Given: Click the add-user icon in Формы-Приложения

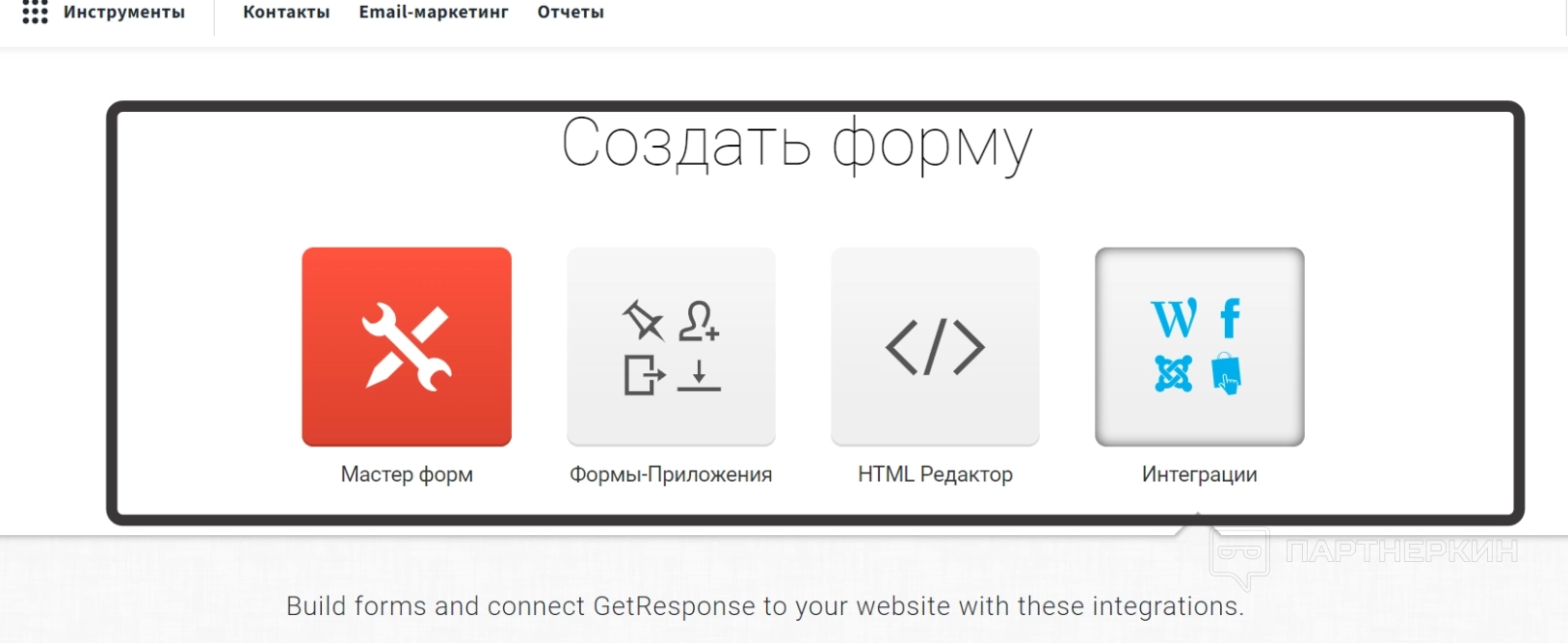Looking at the screenshot, I should click(x=699, y=321).
